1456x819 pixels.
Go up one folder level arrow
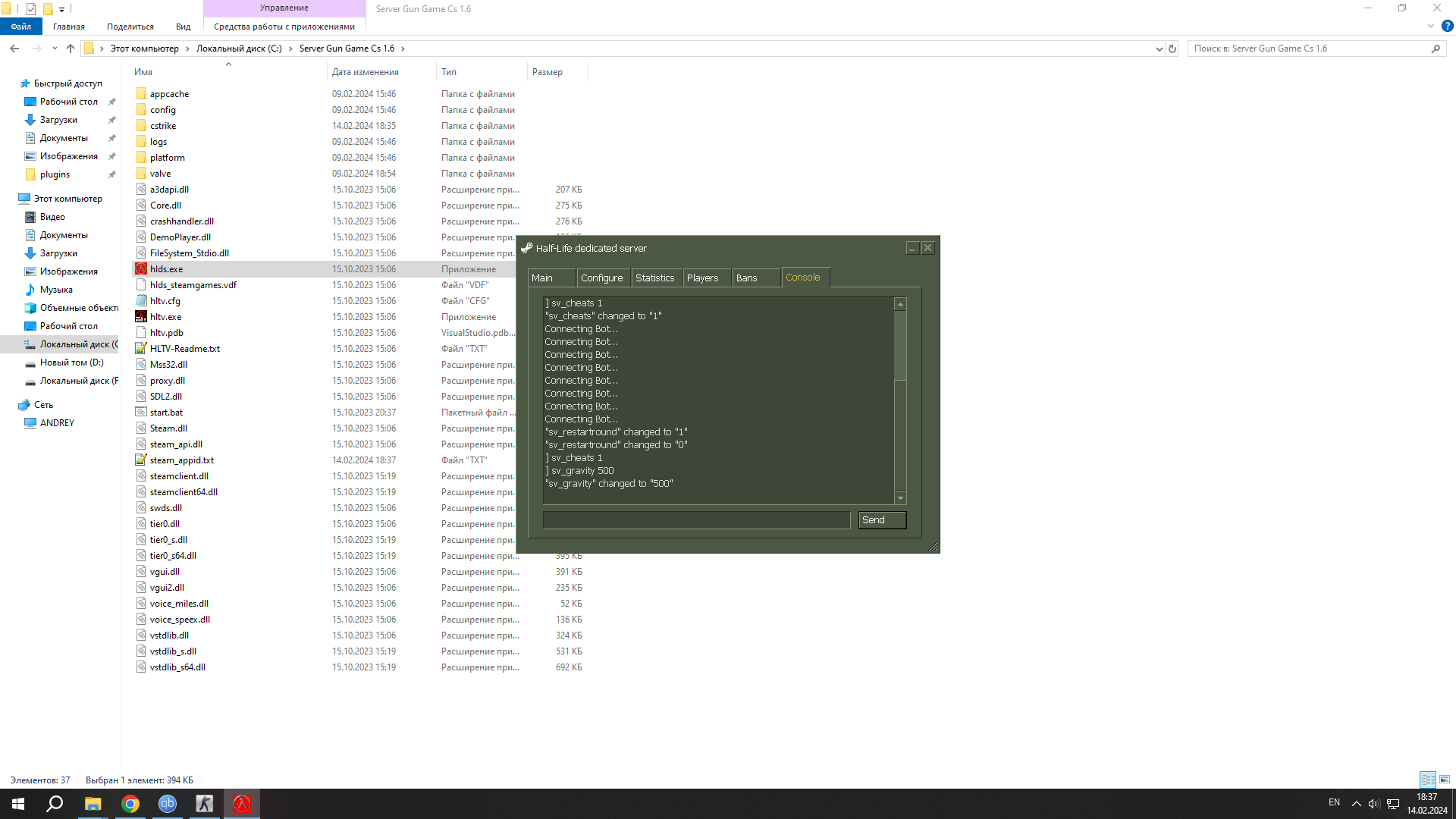click(x=71, y=49)
